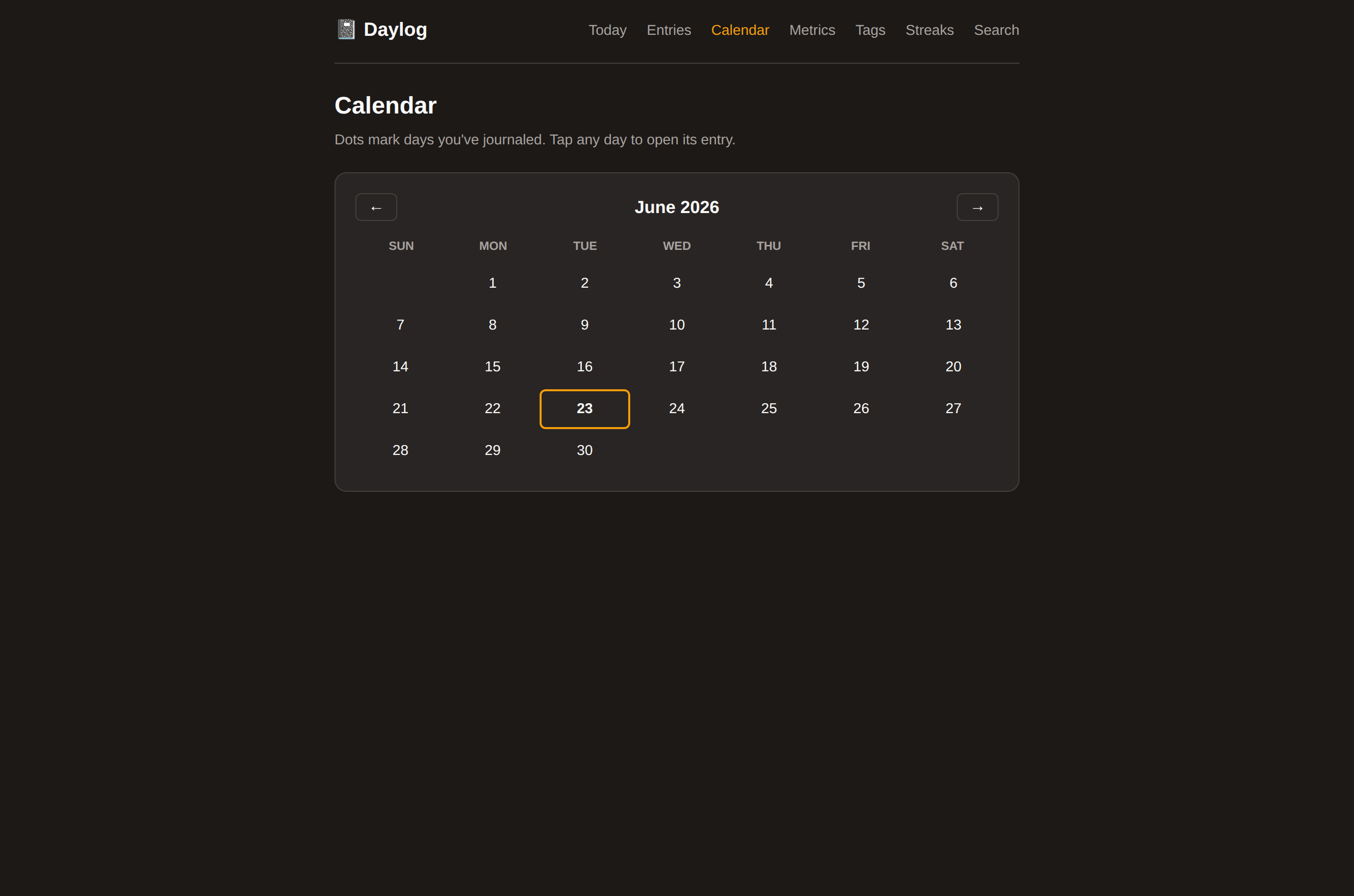Open day 8 entry

click(x=492, y=325)
